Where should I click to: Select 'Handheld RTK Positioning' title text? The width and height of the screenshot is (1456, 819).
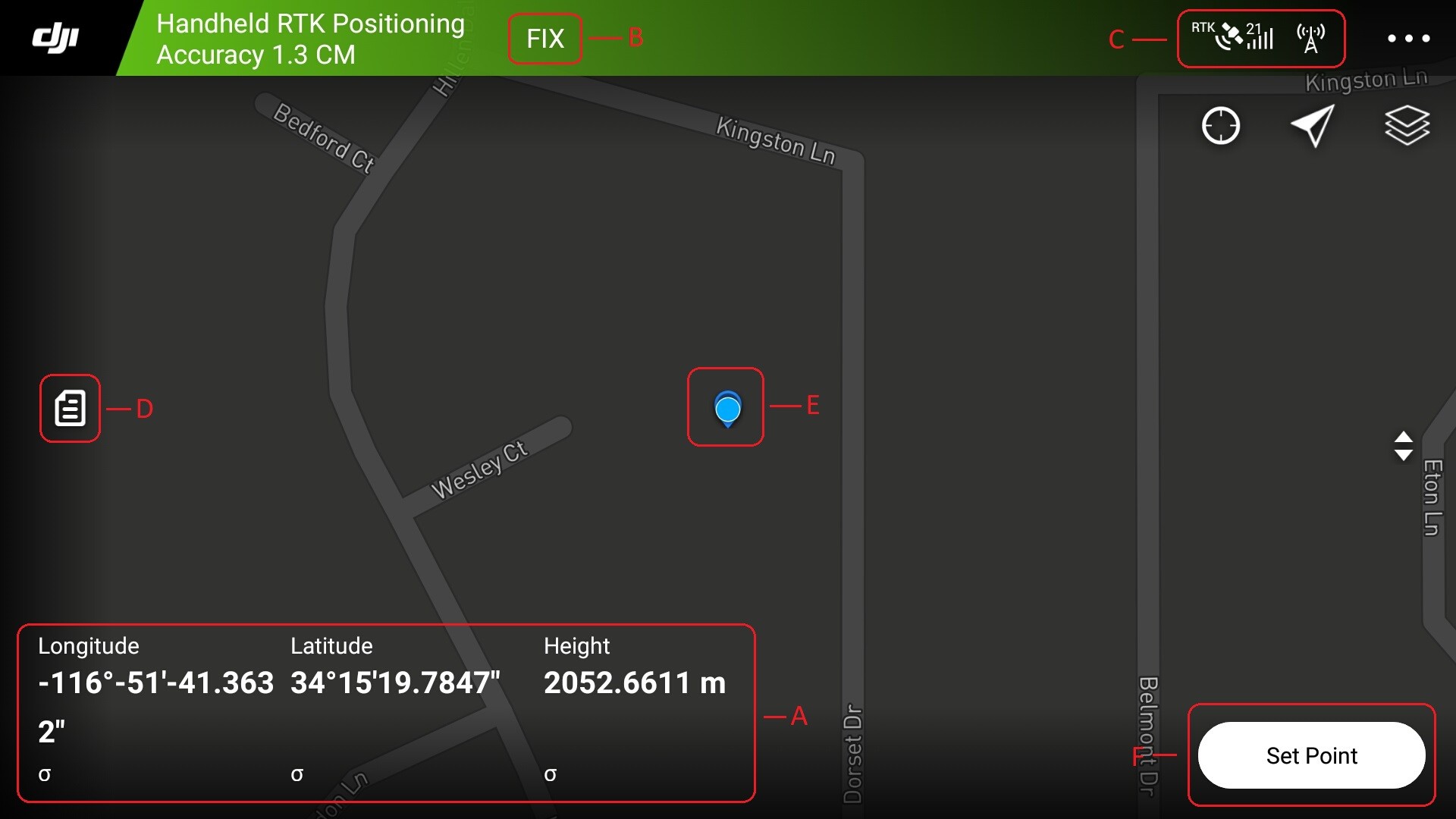tap(310, 24)
